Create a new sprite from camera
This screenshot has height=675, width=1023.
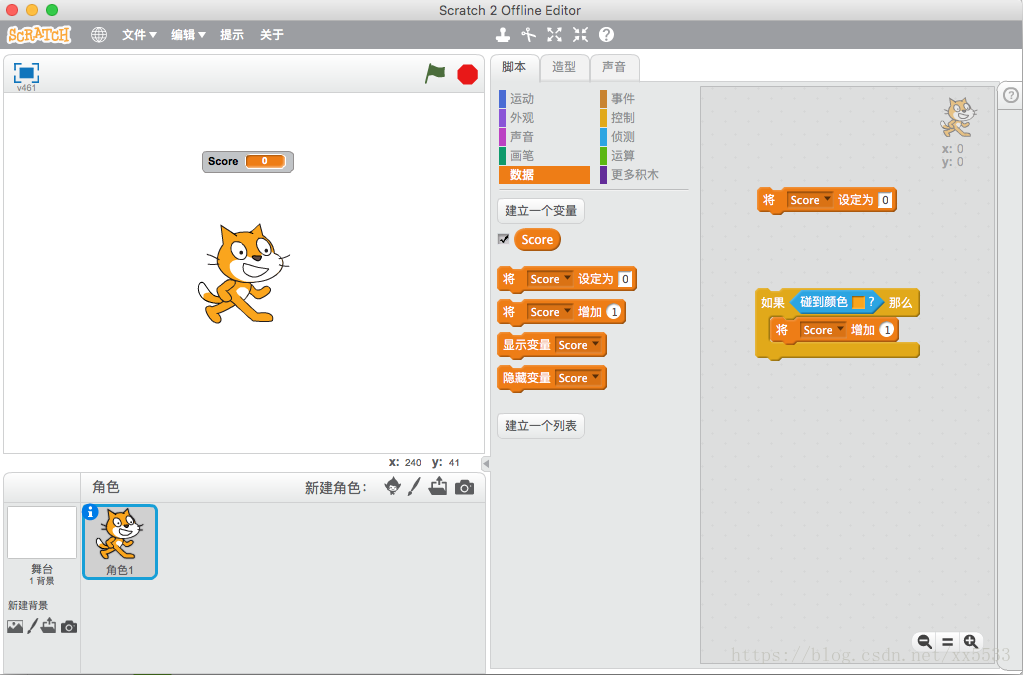point(465,487)
